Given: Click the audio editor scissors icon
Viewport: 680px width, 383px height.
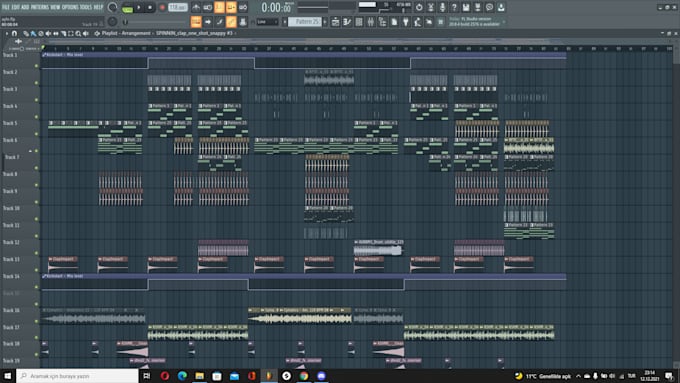Looking at the screenshot, I should [431, 7].
